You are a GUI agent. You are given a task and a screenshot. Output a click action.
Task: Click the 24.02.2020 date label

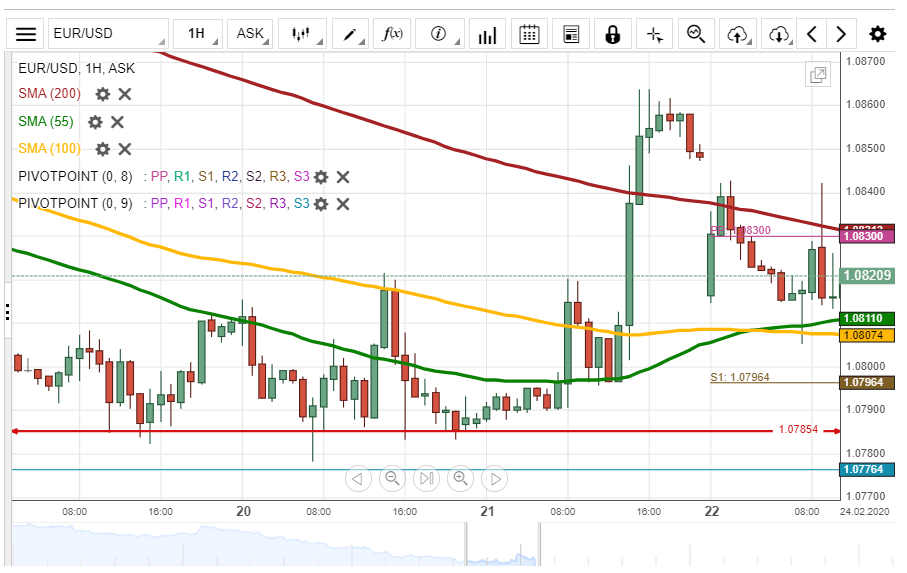coord(865,511)
